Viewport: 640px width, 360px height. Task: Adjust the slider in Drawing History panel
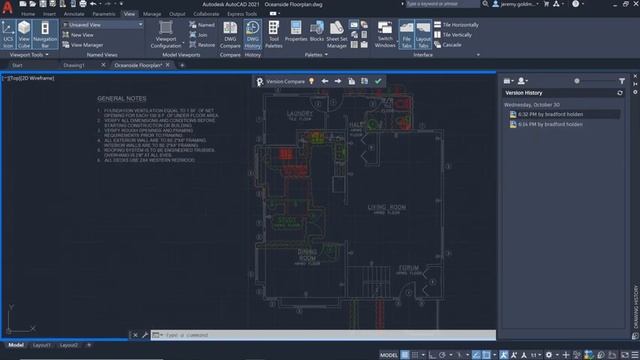pos(576,81)
